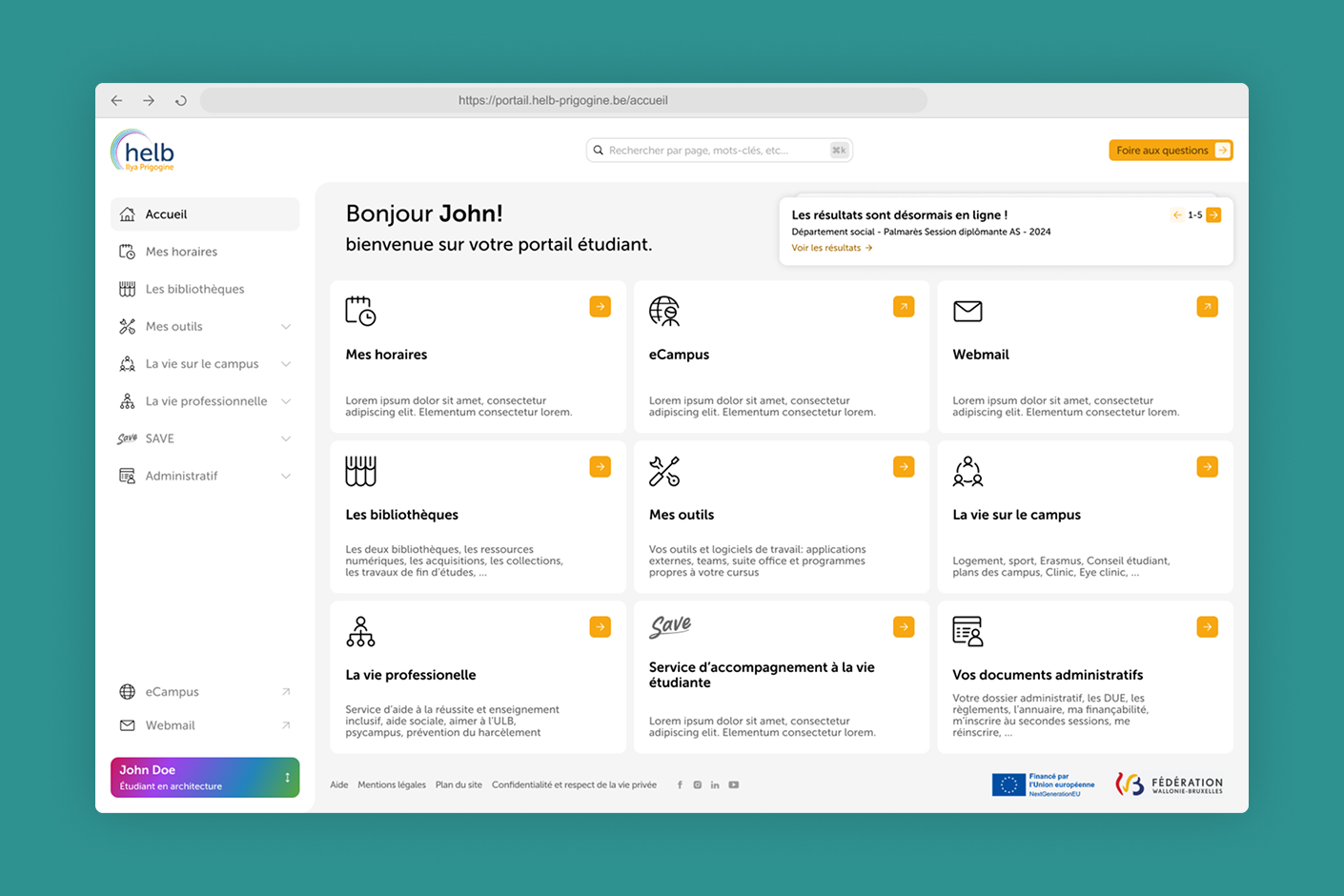This screenshot has height=896, width=1344.
Task: Go to Mes horaires in sidebar
Action: pyautogui.click(x=181, y=252)
